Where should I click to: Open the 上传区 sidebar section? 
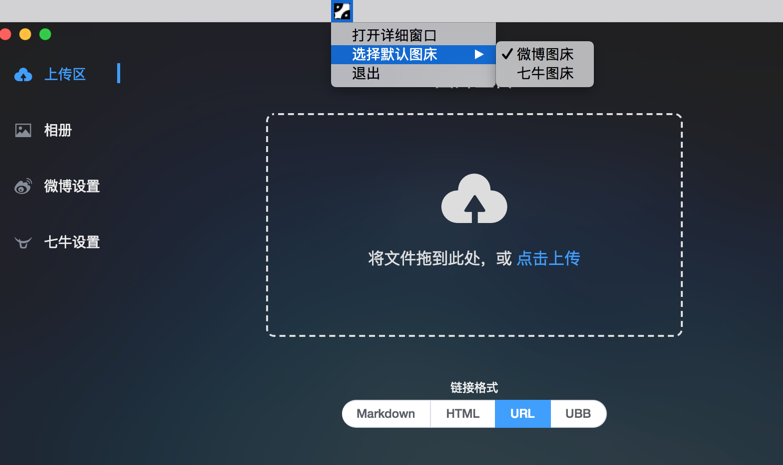coord(65,74)
